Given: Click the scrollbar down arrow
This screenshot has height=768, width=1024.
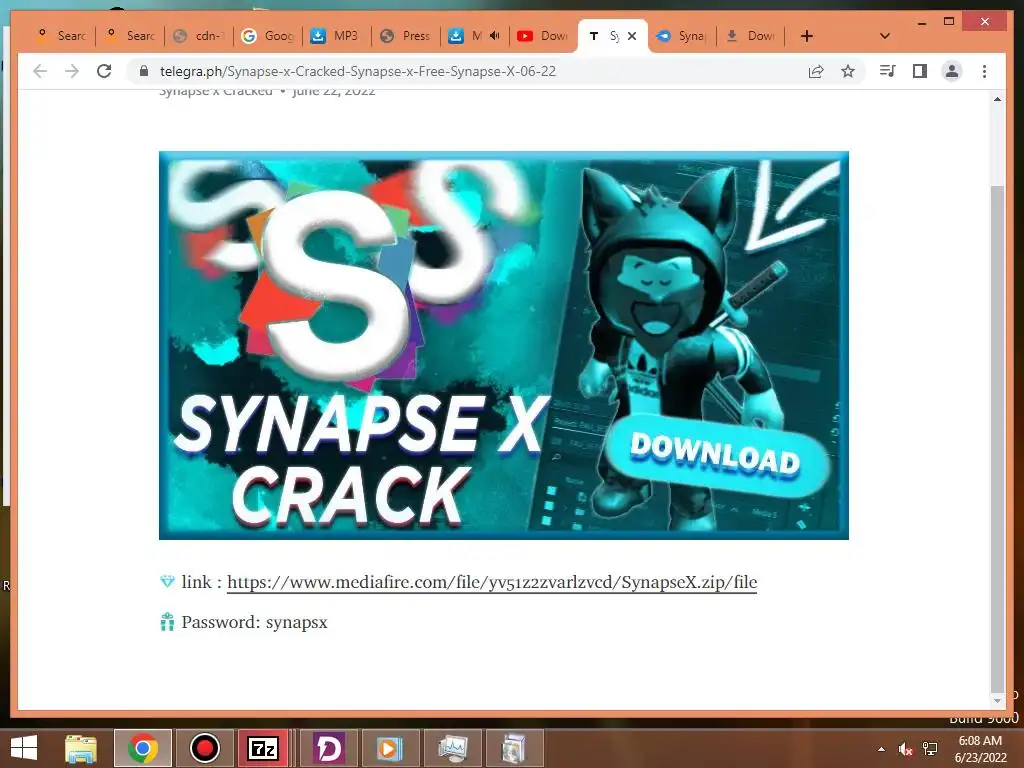Looking at the screenshot, I should (997, 701).
